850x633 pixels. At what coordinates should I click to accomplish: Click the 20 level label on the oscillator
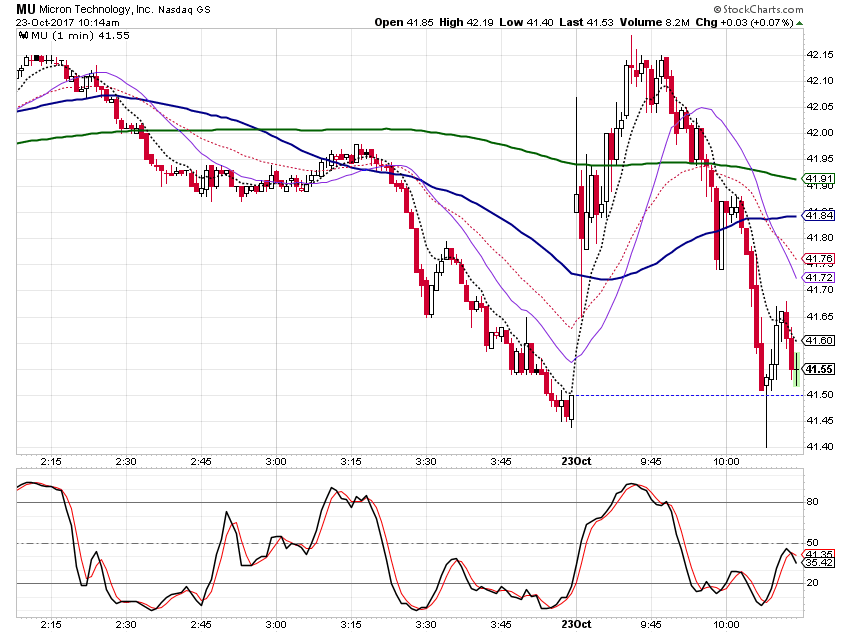click(x=813, y=583)
